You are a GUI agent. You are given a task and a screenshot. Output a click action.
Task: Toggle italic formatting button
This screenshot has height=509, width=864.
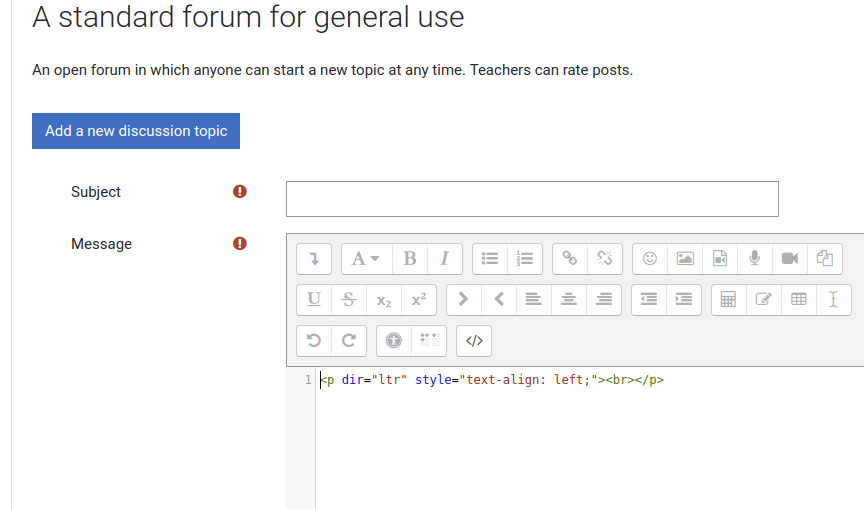coord(445,258)
